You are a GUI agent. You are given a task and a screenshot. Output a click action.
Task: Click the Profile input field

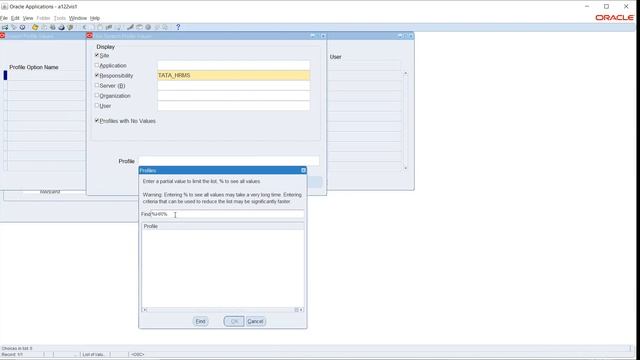click(229, 161)
